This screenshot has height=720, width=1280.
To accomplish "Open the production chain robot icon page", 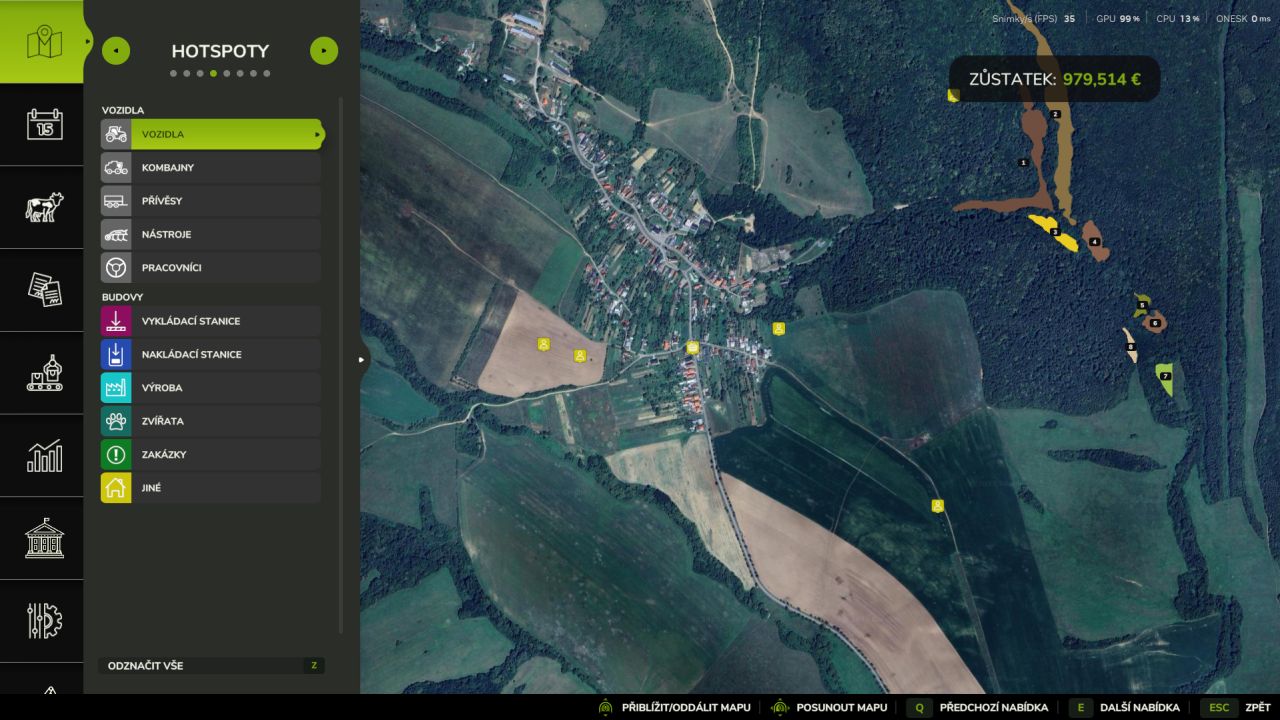I will (x=44, y=373).
